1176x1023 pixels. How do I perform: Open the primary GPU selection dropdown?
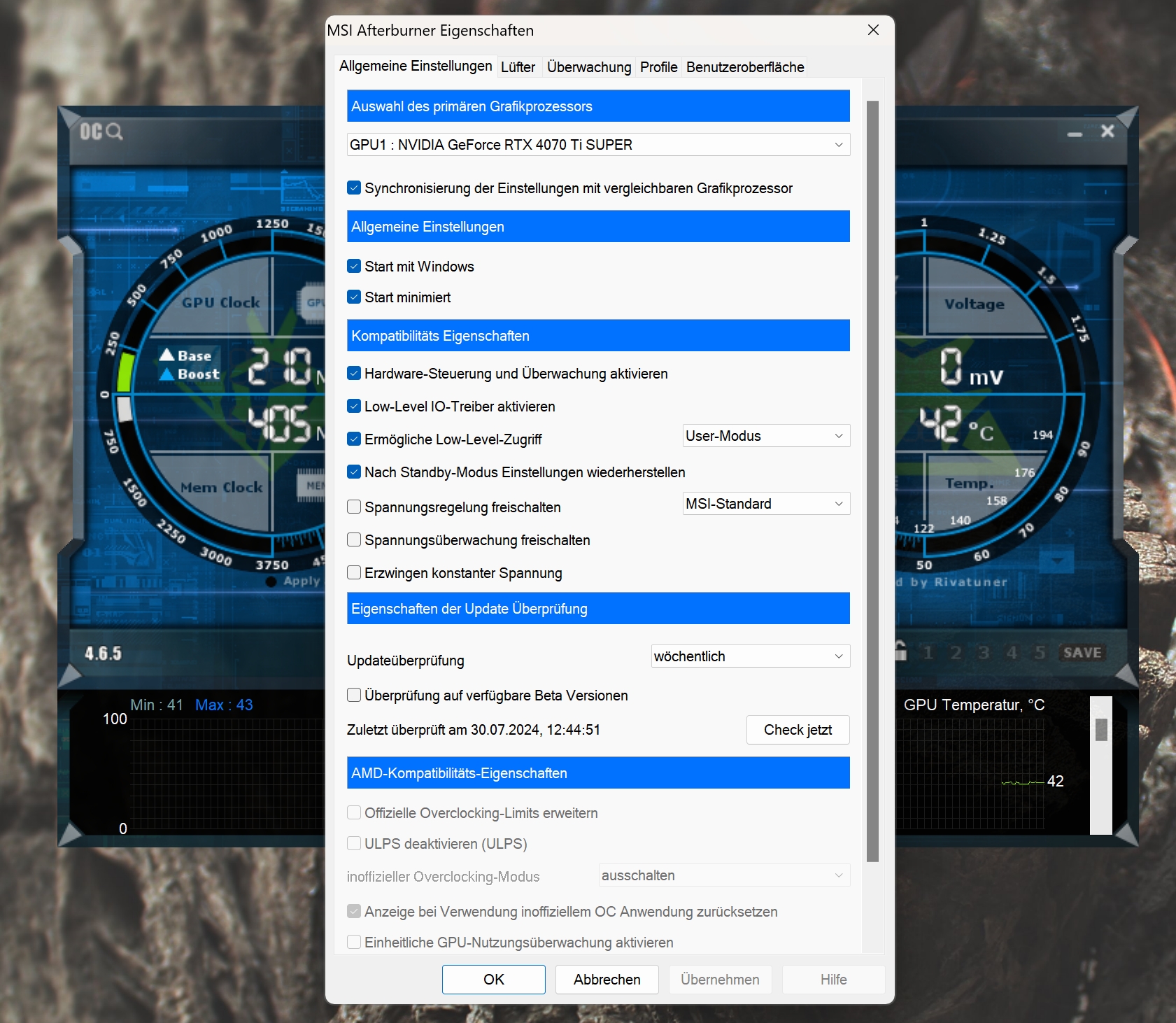pyautogui.click(x=598, y=145)
